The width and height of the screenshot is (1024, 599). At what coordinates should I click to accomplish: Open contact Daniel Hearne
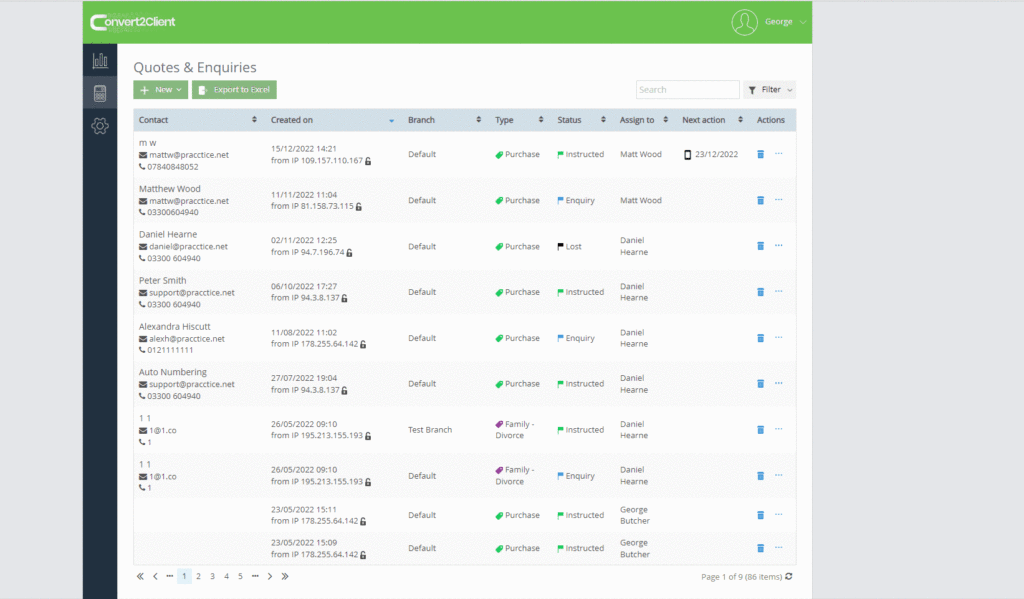pos(168,235)
